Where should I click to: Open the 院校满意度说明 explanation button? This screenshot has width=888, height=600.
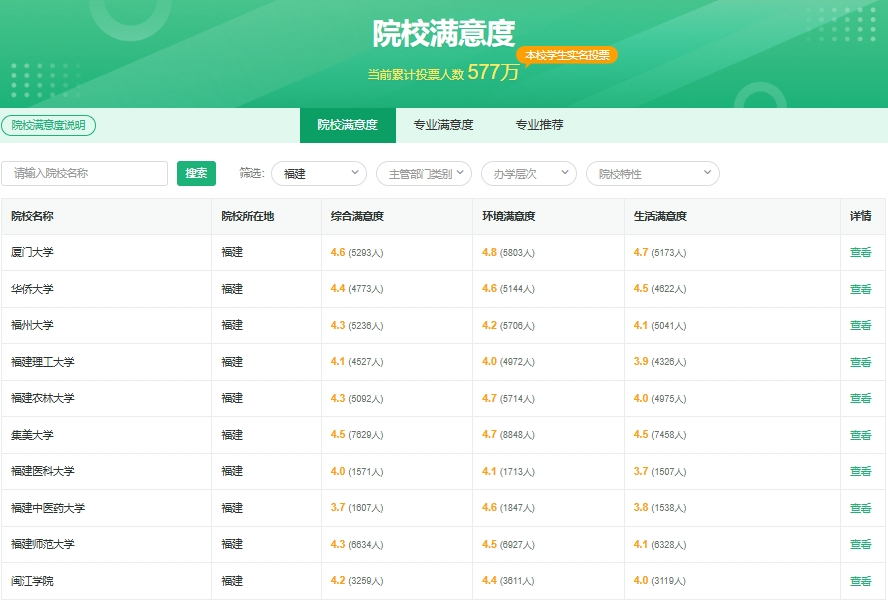[x=49, y=125]
